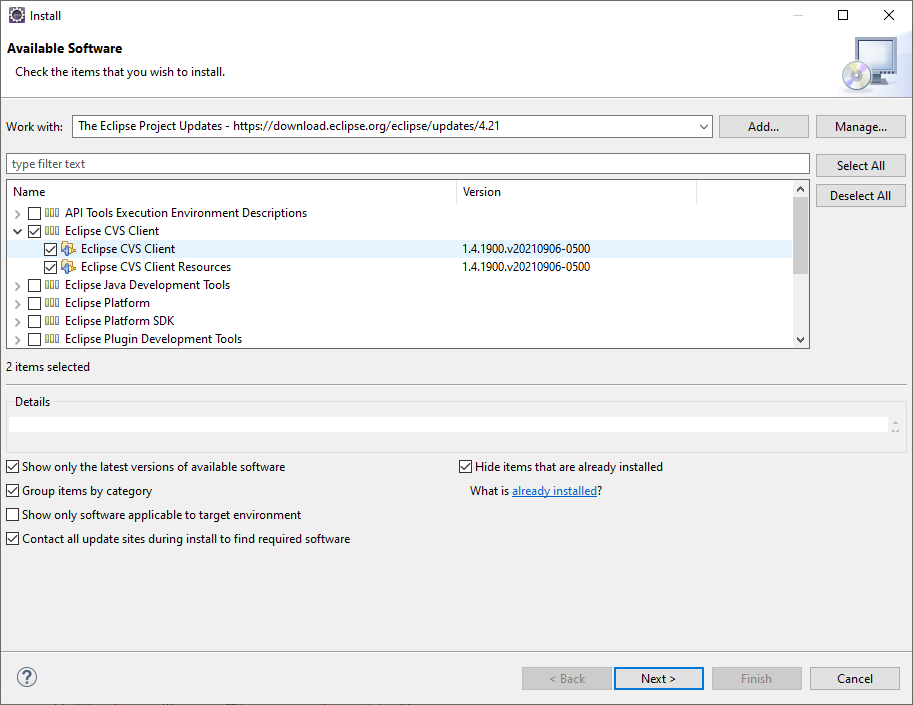Select Eclipse Plugin Development Tools row label

tap(153, 339)
